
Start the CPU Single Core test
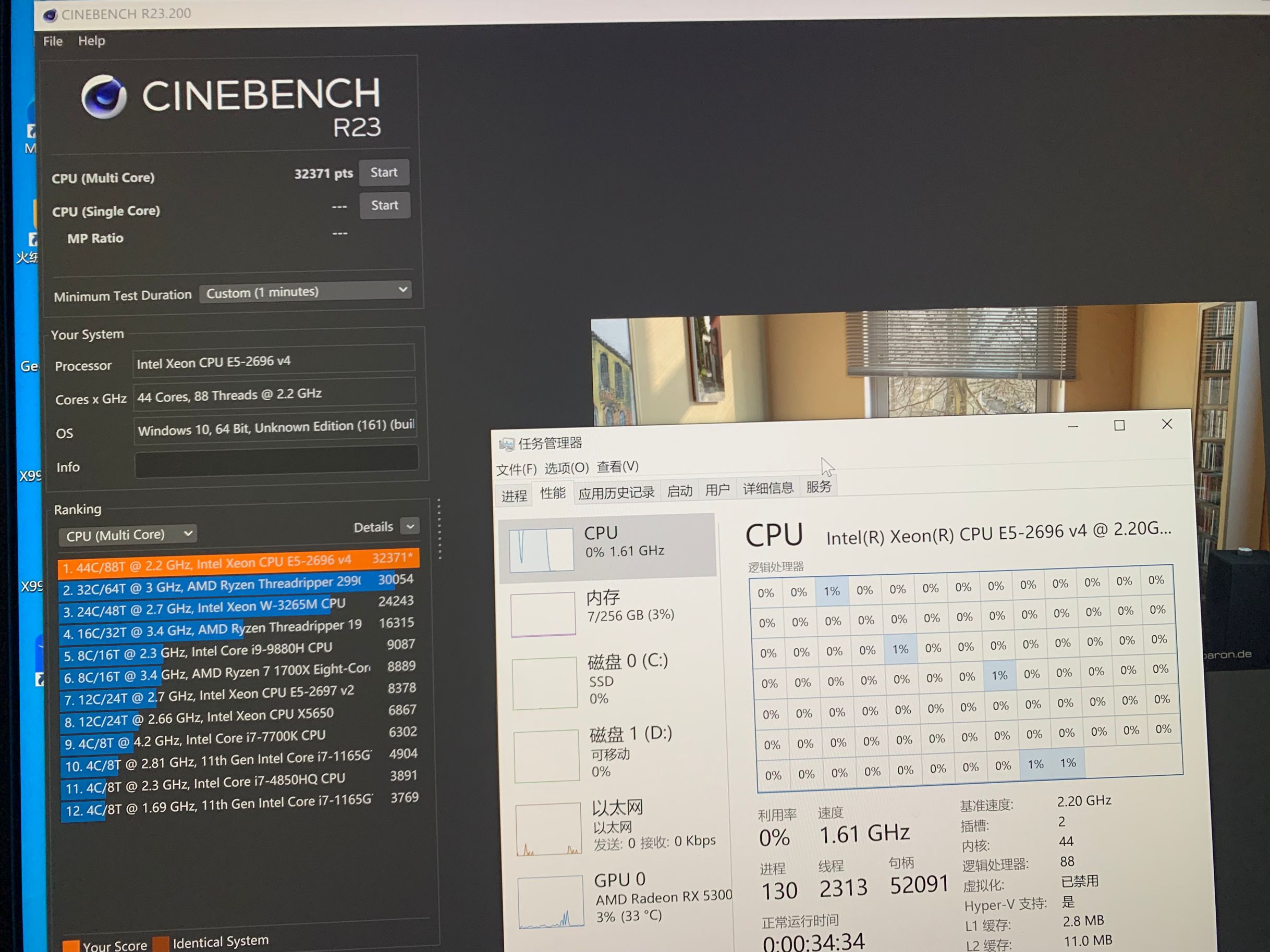point(385,205)
